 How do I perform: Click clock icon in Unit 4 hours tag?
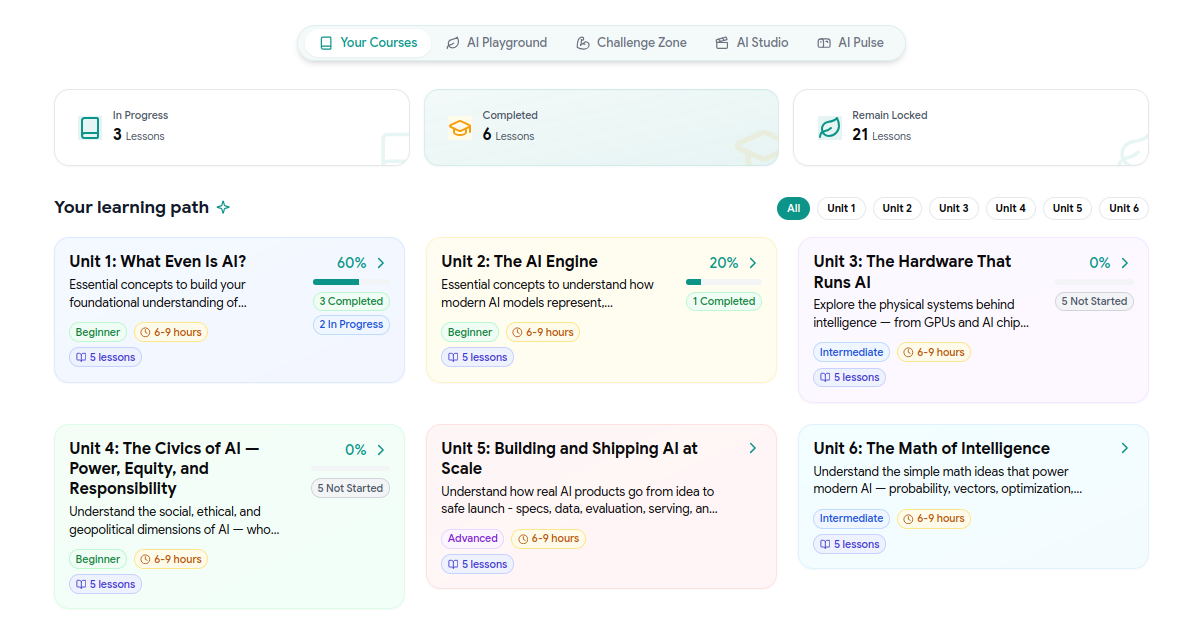pos(146,559)
